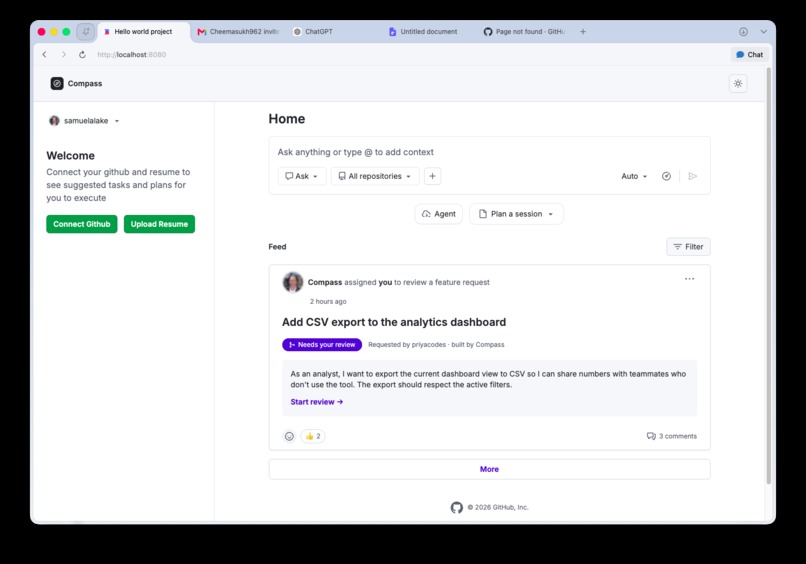Click the send arrow icon
806x564 pixels.
(692, 176)
